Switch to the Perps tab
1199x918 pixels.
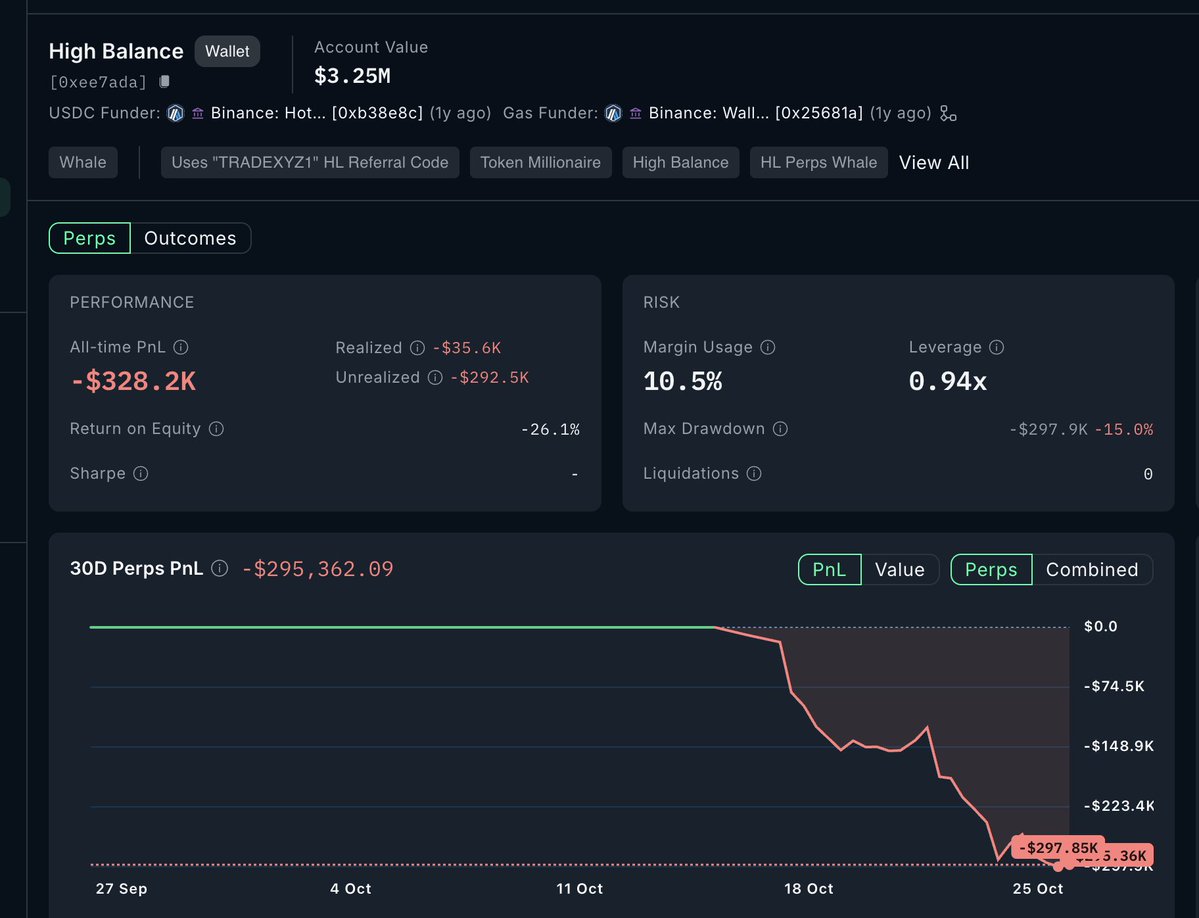(89, 238)
